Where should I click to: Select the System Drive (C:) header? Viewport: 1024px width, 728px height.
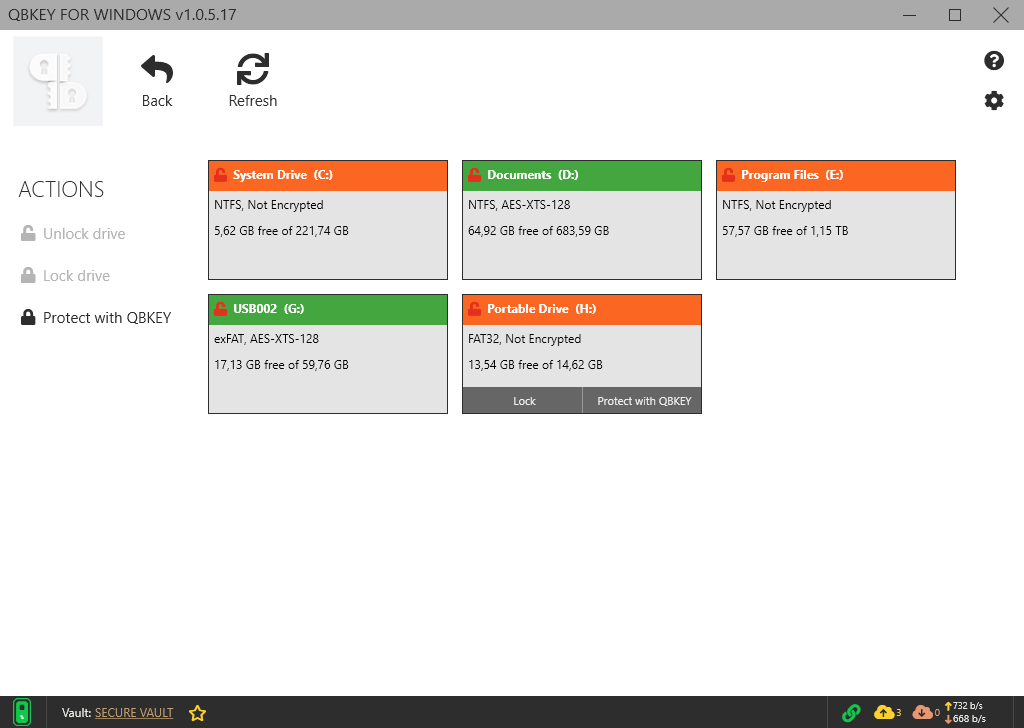click(328, 176)
